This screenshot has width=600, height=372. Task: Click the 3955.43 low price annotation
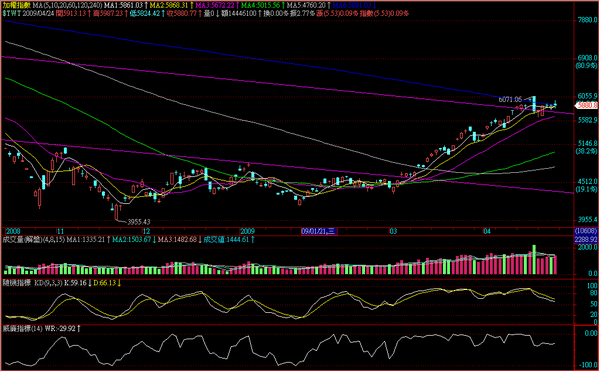[139, 222]
